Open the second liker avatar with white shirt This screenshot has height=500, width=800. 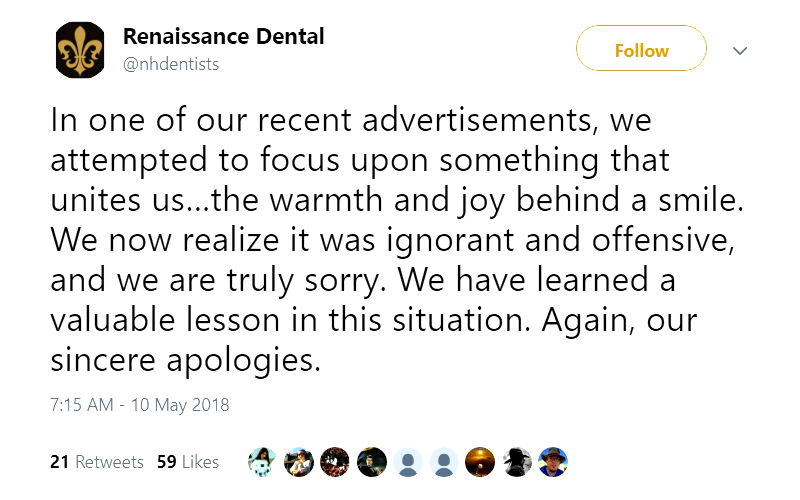coord(298,461)
